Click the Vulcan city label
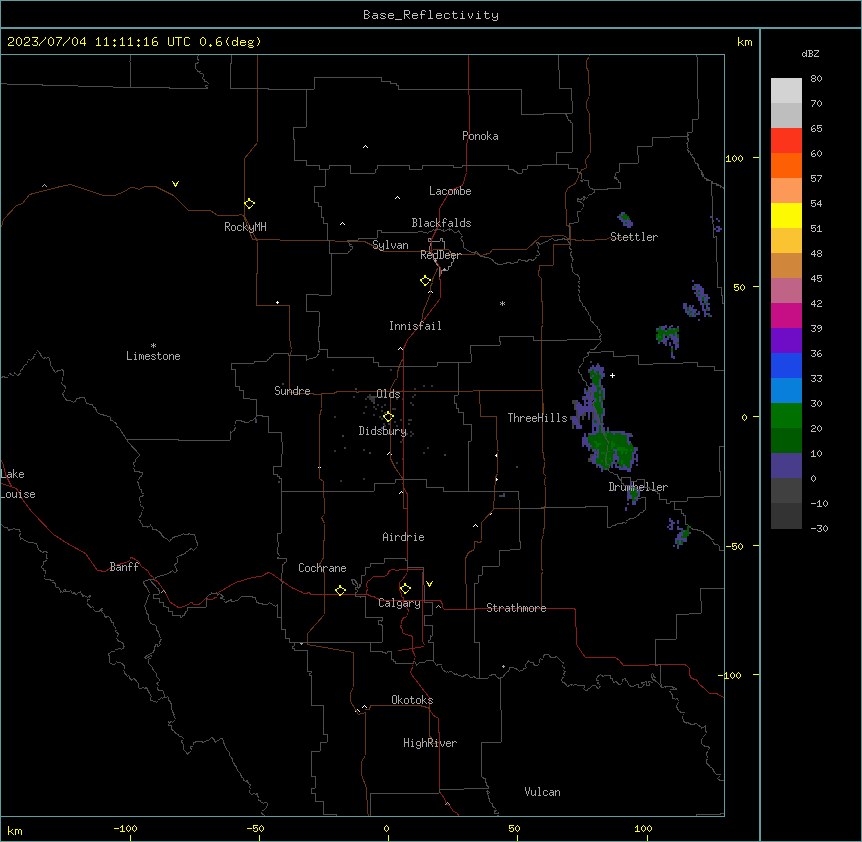The image size is (862, 842). point(543,792)
